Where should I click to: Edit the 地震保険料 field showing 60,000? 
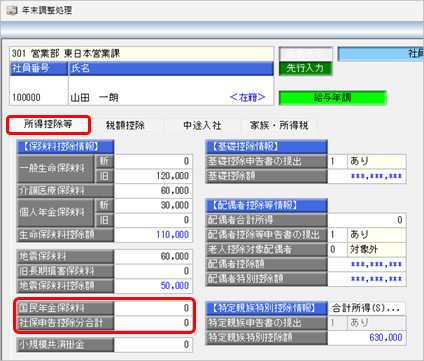point(153,256)
